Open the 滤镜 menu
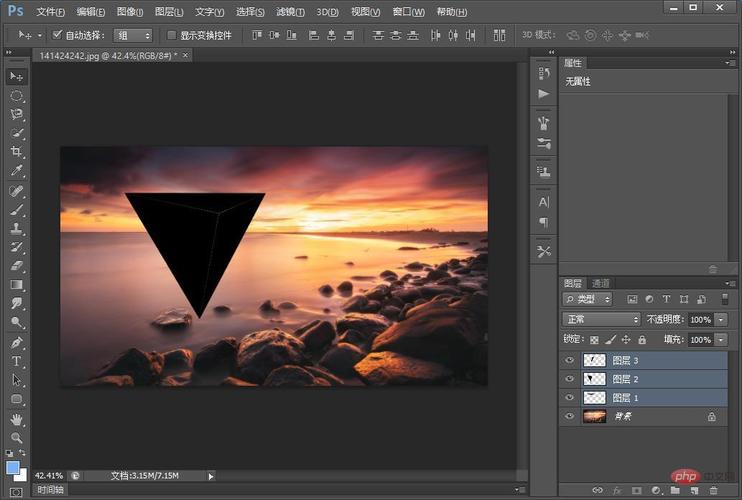The height and width of the screenshot is (500, 742). pos(288,12)
